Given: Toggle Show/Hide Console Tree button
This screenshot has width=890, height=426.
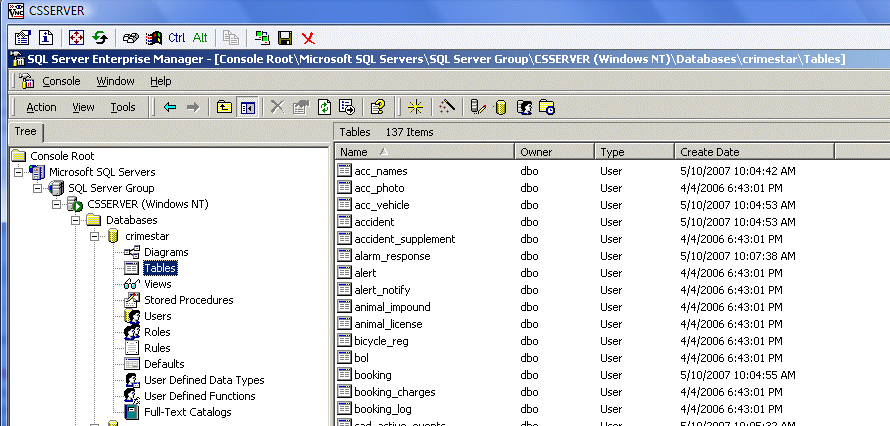Looking at the screenshot, I should (247, 107).
